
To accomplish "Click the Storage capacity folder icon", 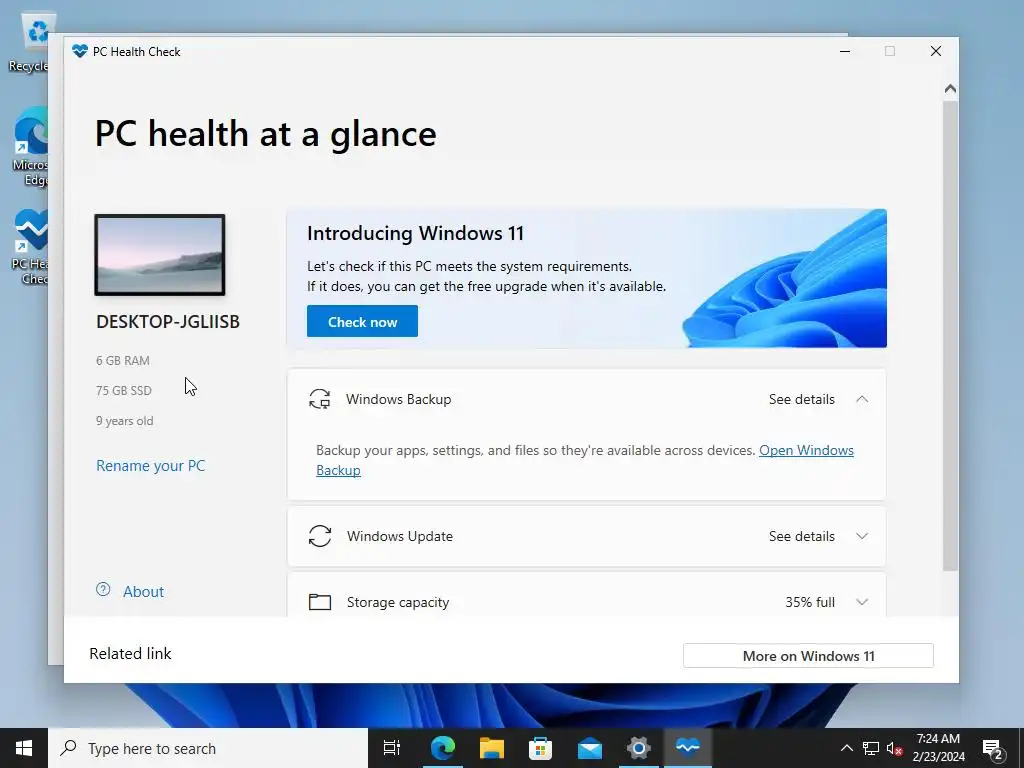I will point(319,601).
